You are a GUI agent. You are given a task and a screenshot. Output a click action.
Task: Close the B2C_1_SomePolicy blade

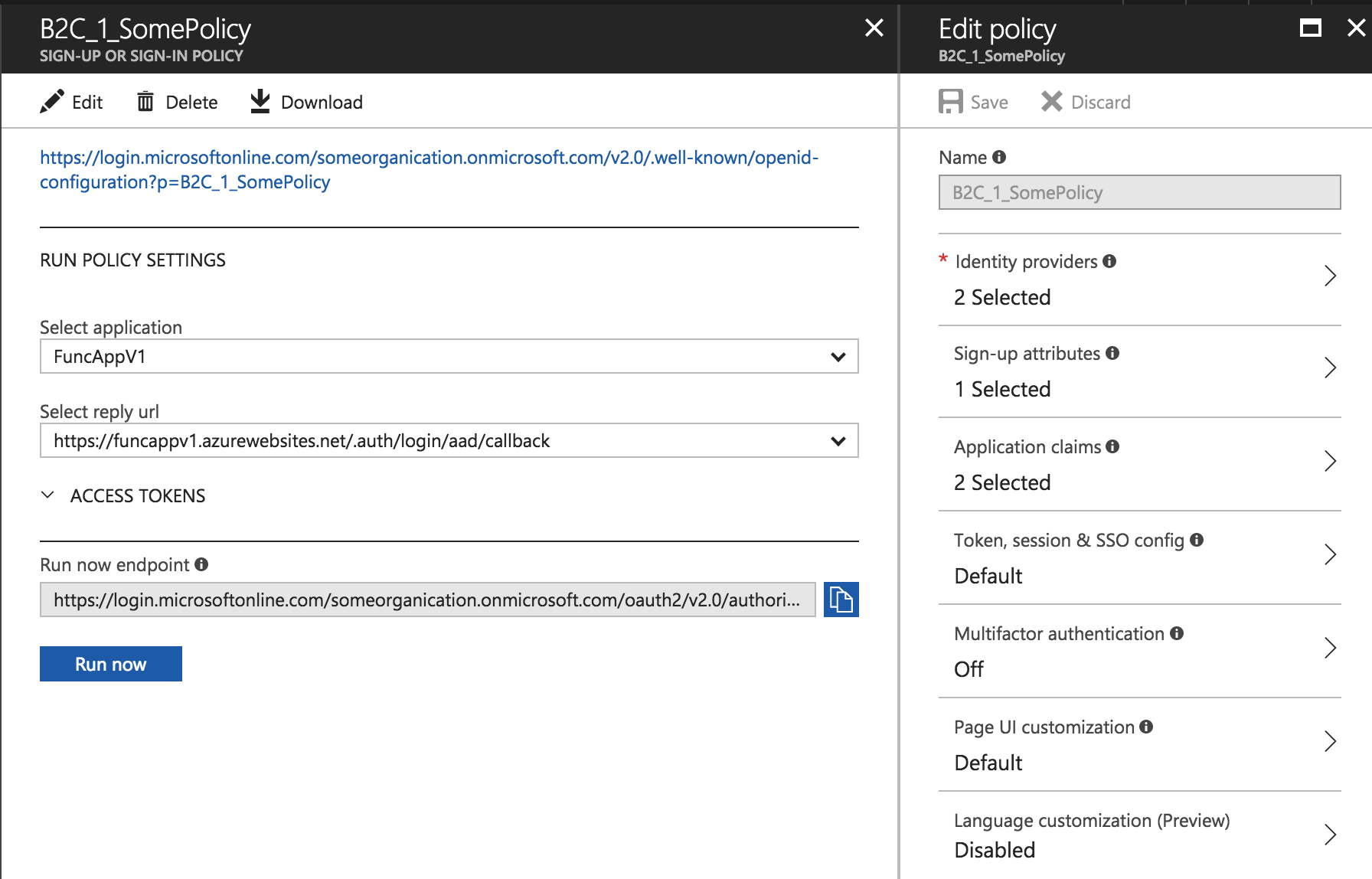(874, 28)
